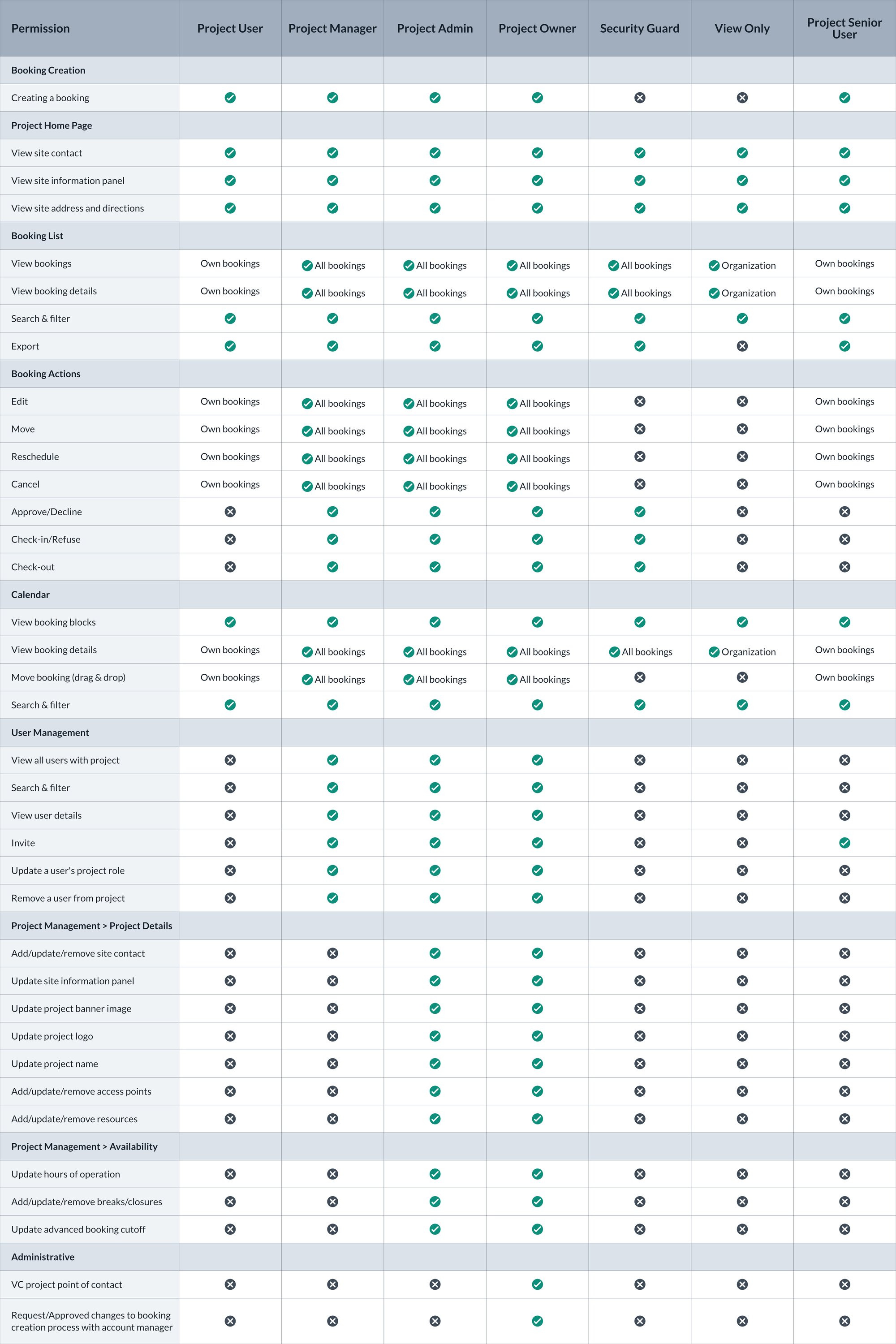This screenshot has height=1344, width=896.
Task: Click the Project Senior User column header
Action: click(844, 28)
